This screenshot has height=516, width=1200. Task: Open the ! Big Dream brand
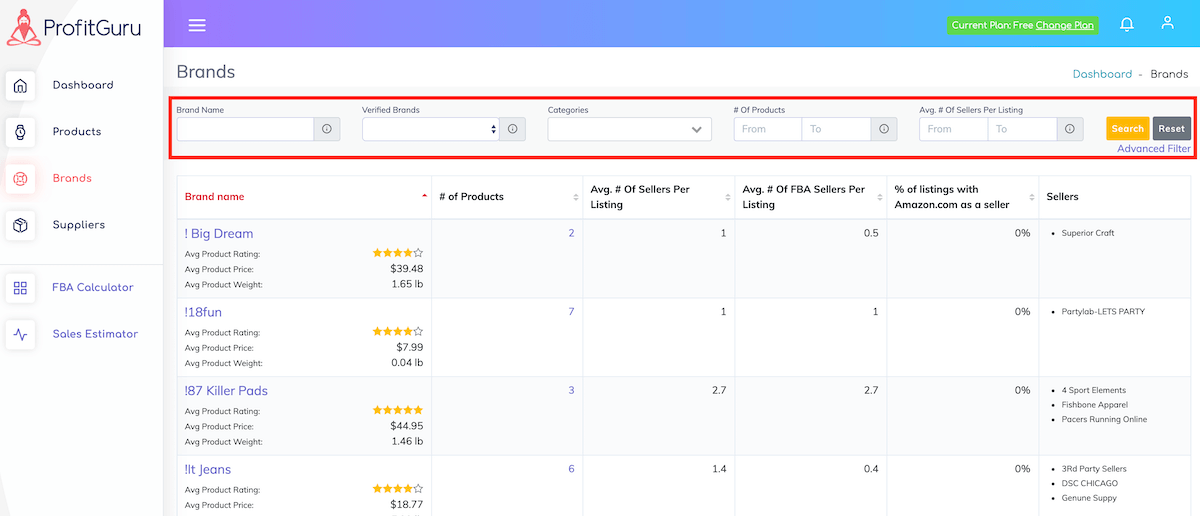(x=219, y=234)
